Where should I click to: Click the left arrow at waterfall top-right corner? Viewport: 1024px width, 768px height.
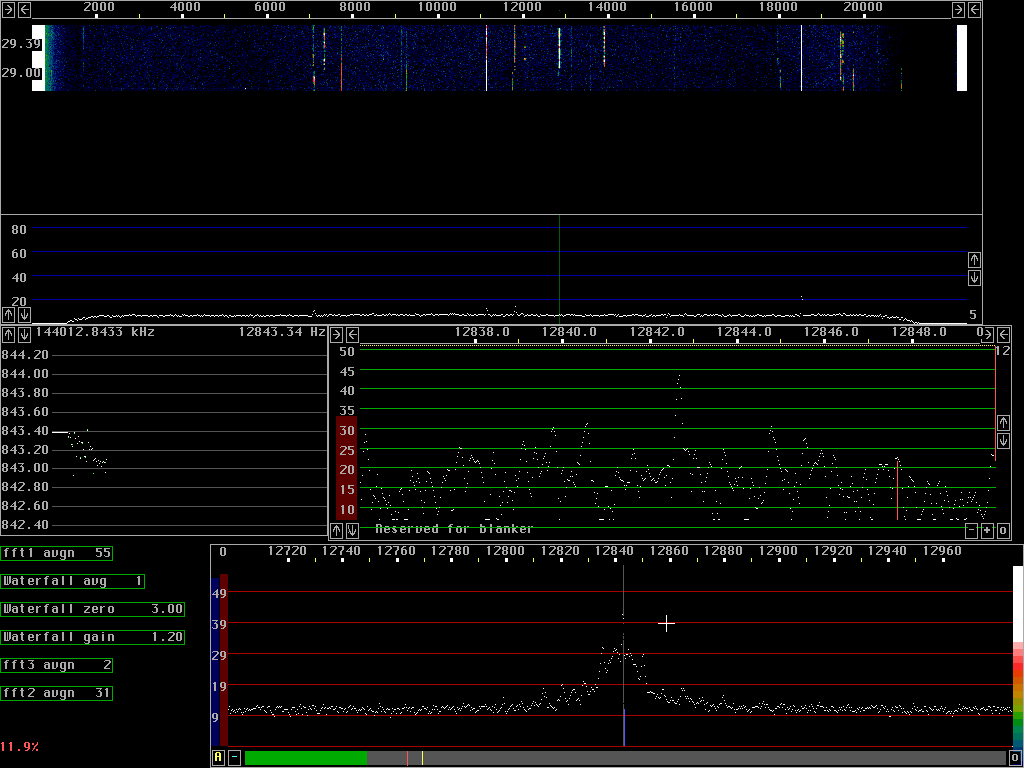click(974, 9)
